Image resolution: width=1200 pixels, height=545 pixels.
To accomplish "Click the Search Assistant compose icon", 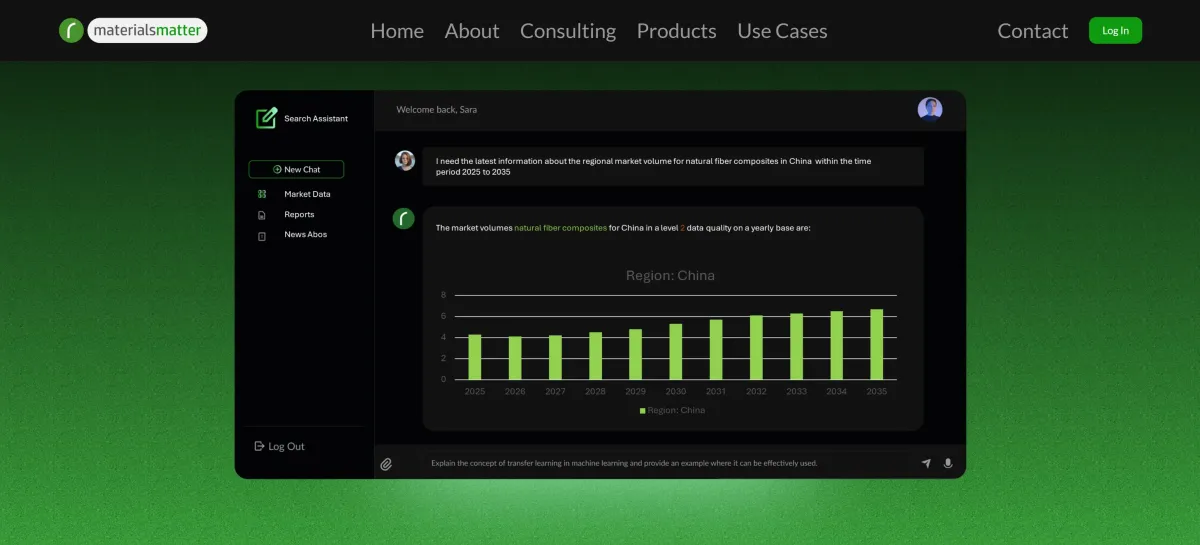I will 266,118.
